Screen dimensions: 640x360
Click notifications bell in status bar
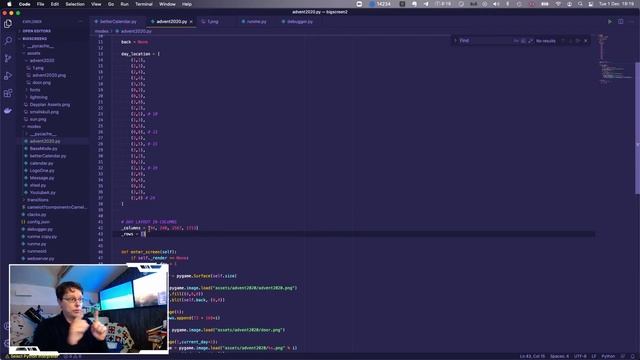pos(632,356)
